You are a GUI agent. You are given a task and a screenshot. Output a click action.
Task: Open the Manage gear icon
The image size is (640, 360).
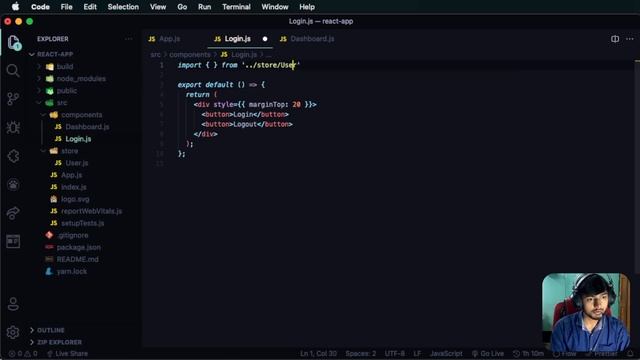tap(13, 332)
